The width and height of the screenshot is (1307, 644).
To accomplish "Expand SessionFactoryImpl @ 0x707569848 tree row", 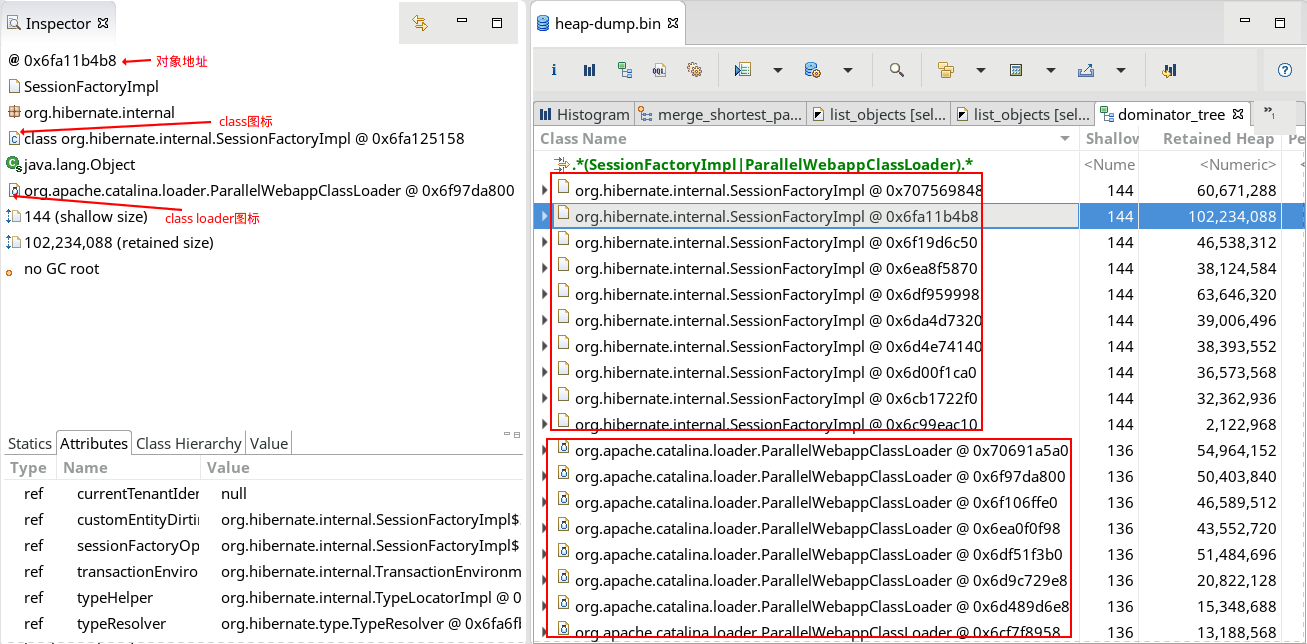I will coord(544,190).
